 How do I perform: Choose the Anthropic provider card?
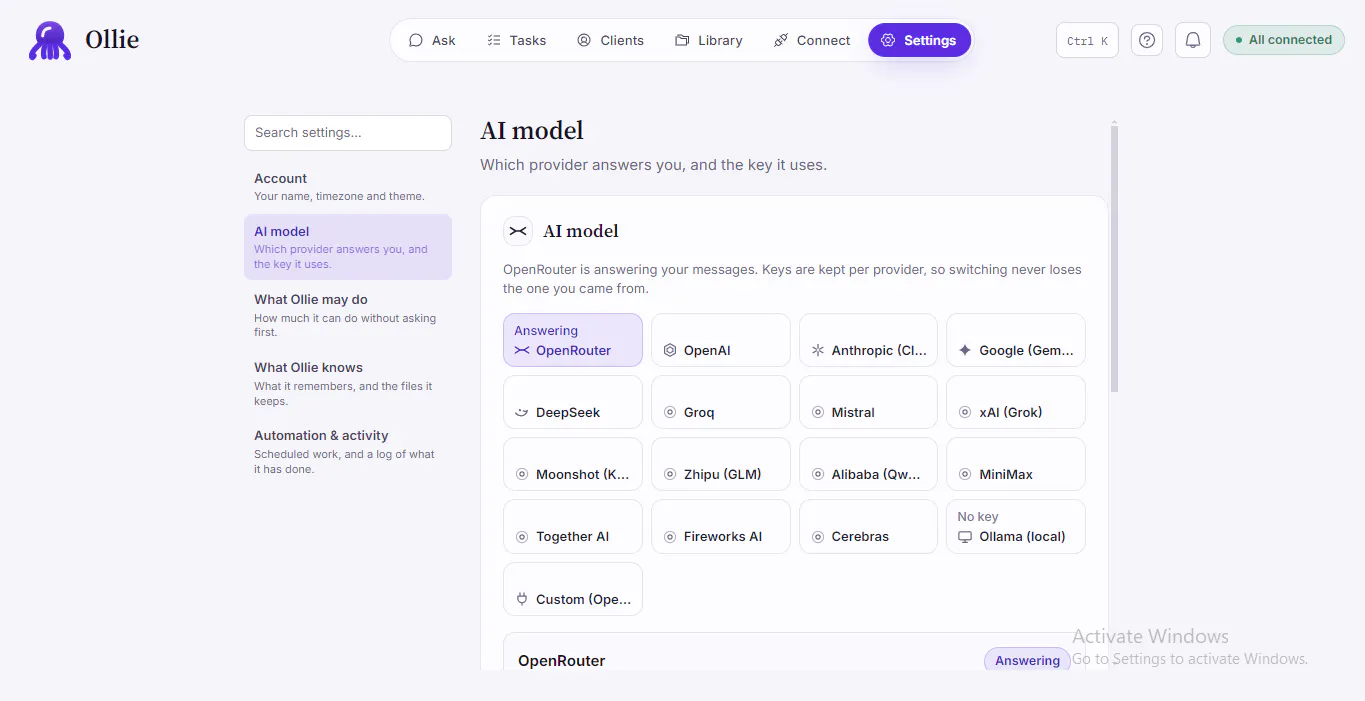[x=868, y=340]
